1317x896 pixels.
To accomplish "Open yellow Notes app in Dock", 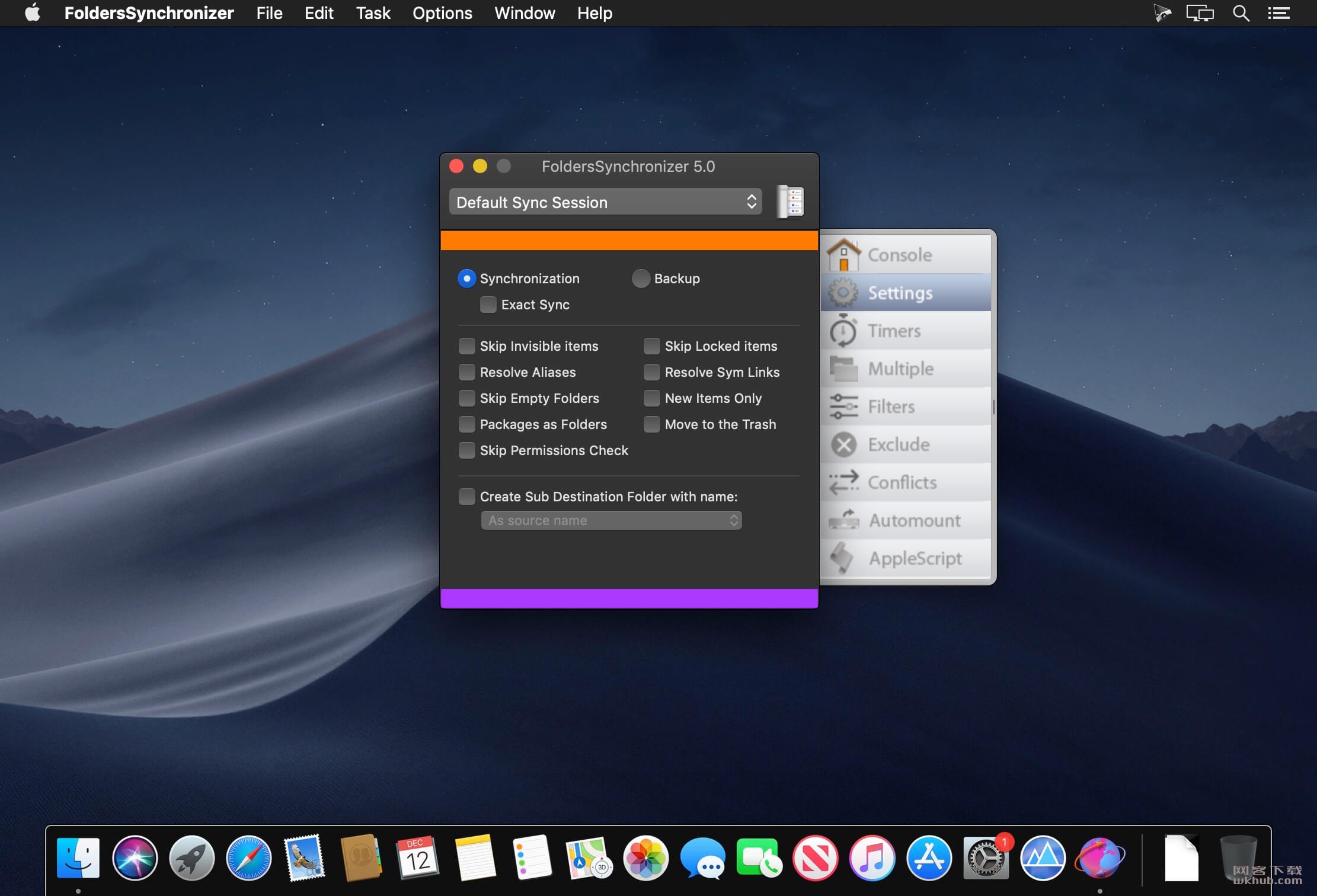I will [x=475, y=857].
